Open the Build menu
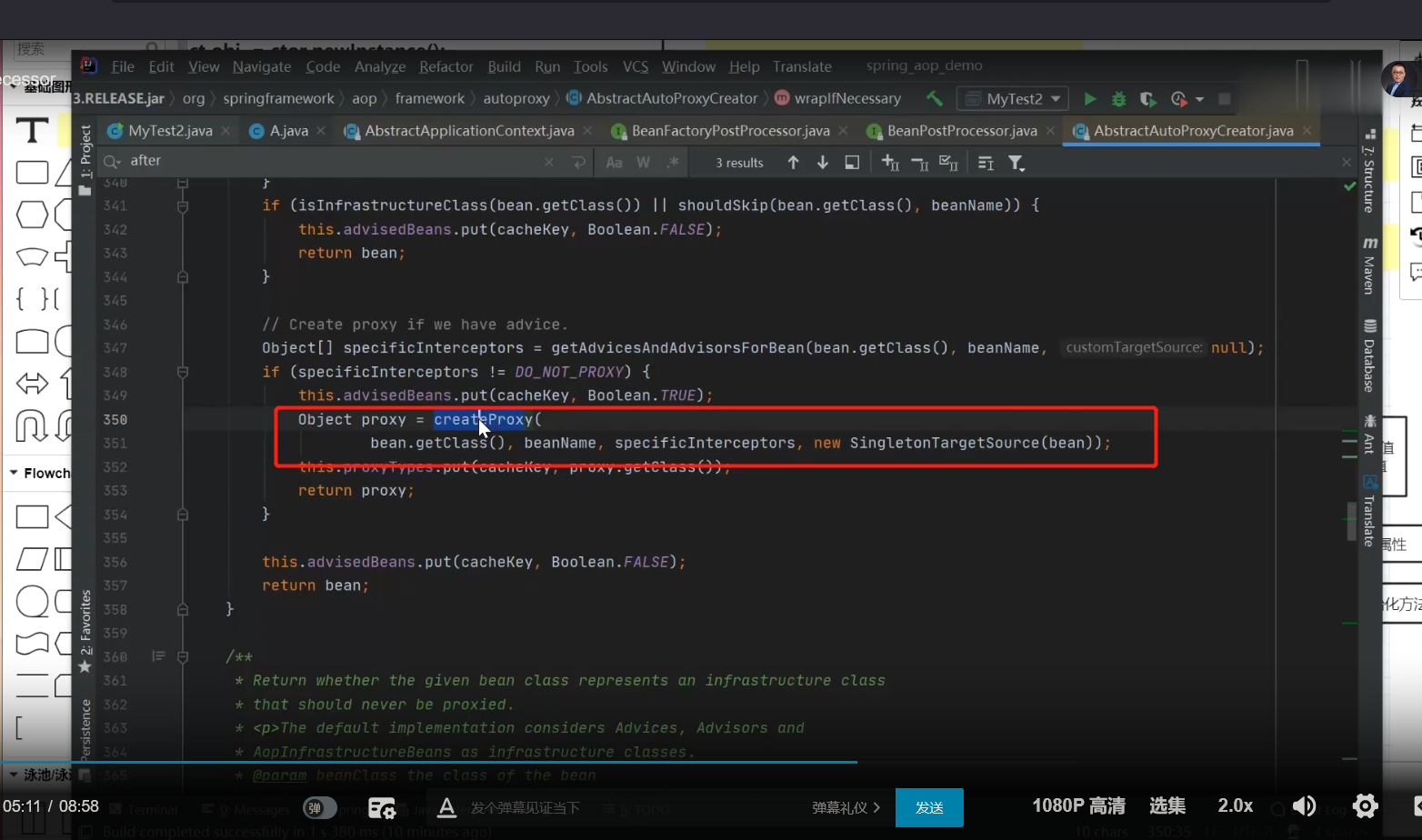Viewport: 1422px width, 840px height. point(504,66)
